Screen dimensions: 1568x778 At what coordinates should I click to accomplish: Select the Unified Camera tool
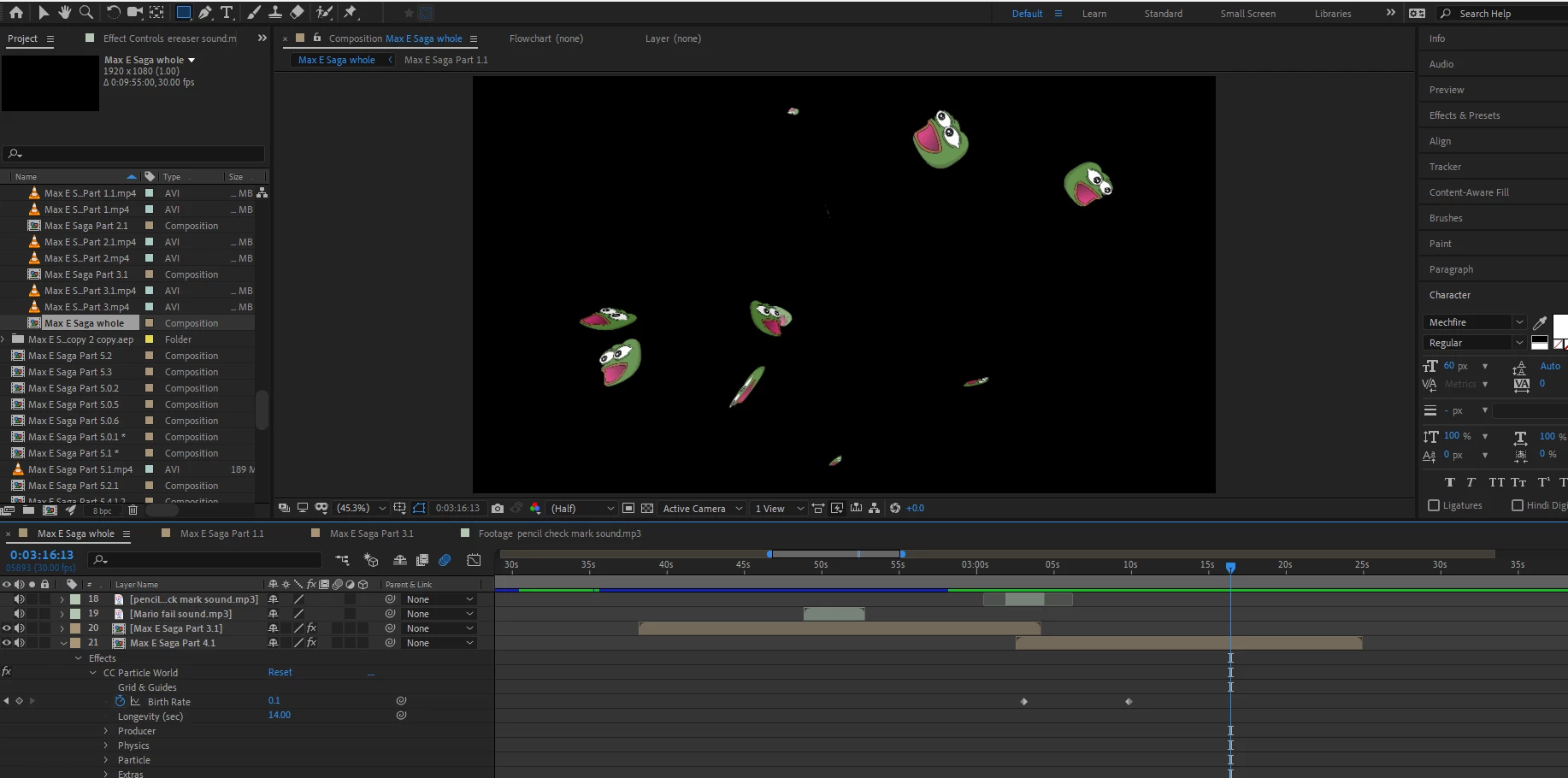[x=135, y=12]
